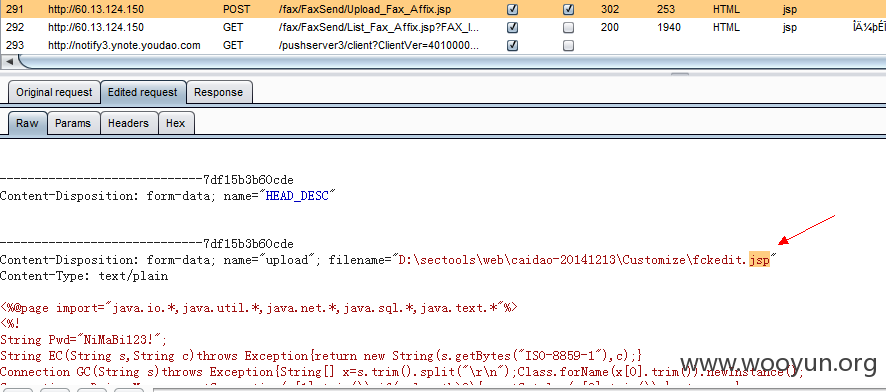
Task: Click length value 1940
Action: (x=669, y=27)
